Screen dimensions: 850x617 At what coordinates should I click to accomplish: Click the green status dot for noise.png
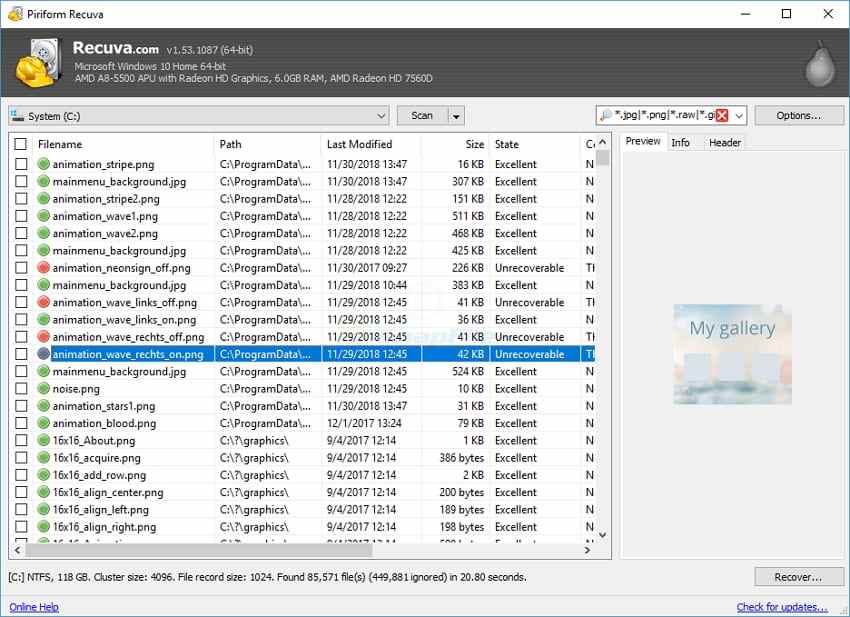tap(43, 388)
